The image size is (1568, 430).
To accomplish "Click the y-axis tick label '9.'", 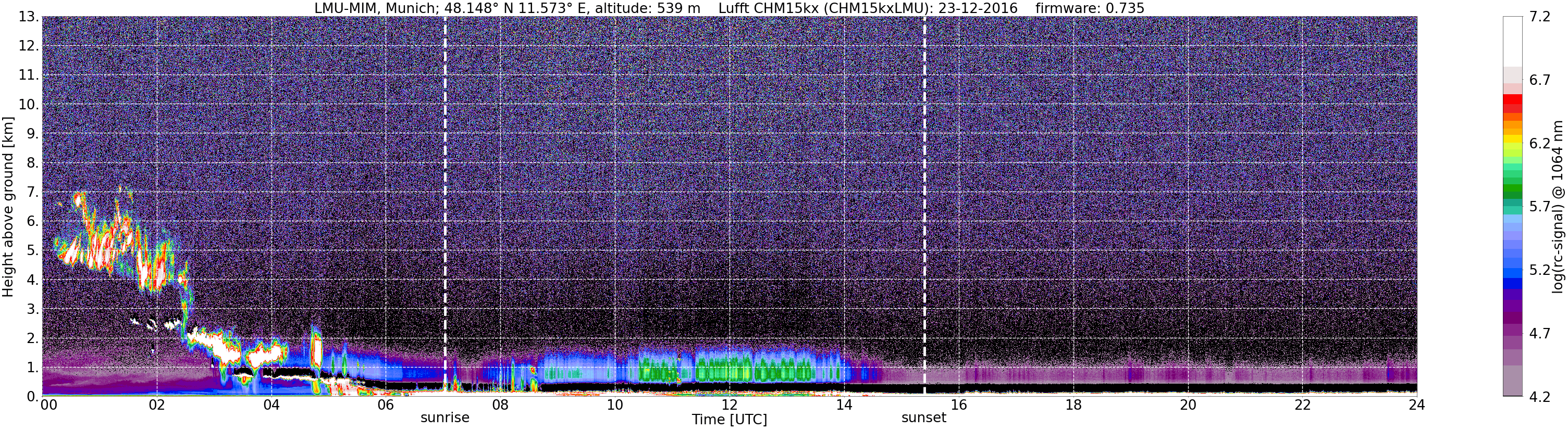I will coord(33,134).
